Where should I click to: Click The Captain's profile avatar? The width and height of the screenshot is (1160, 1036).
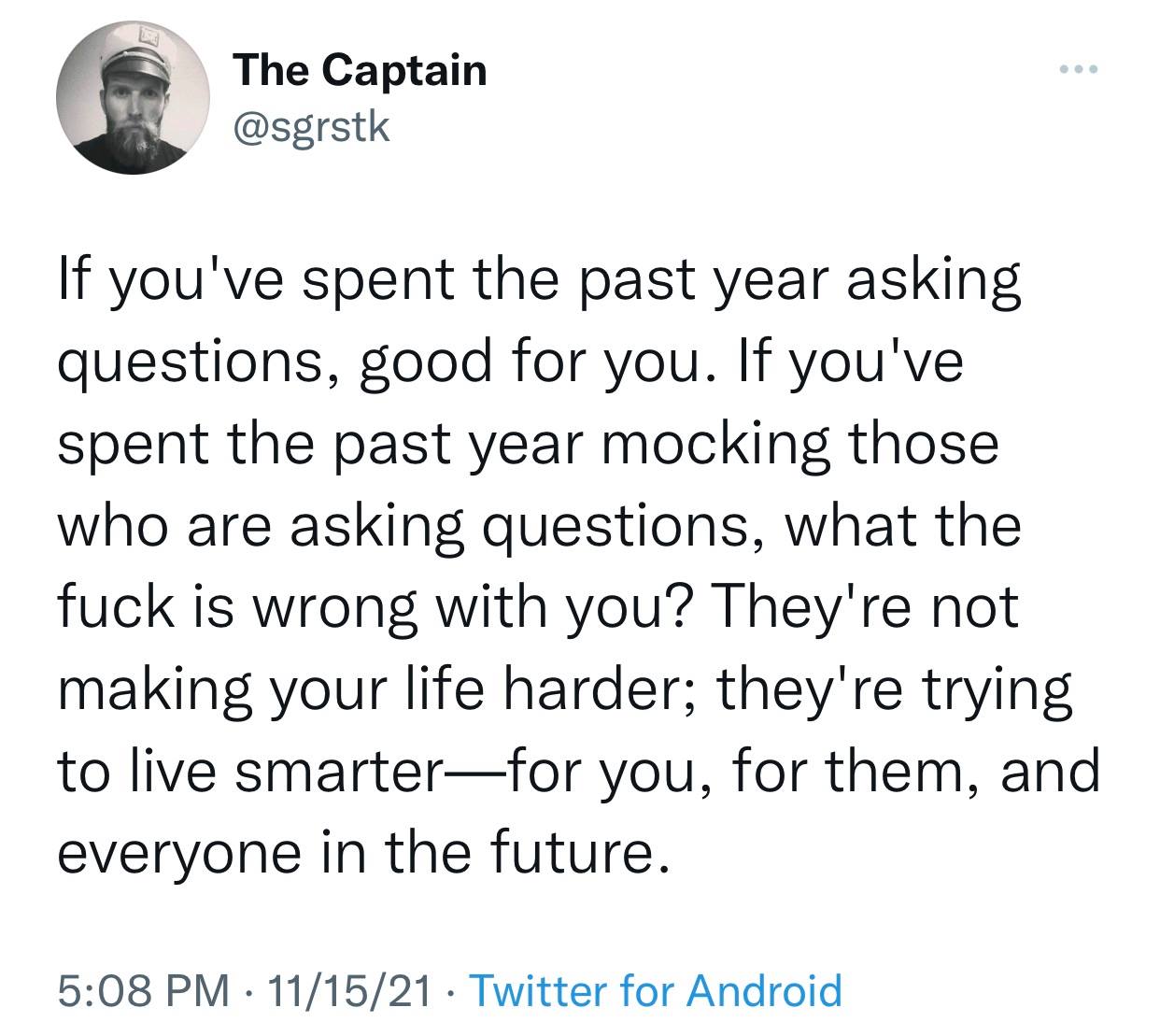tap(132, 99)
